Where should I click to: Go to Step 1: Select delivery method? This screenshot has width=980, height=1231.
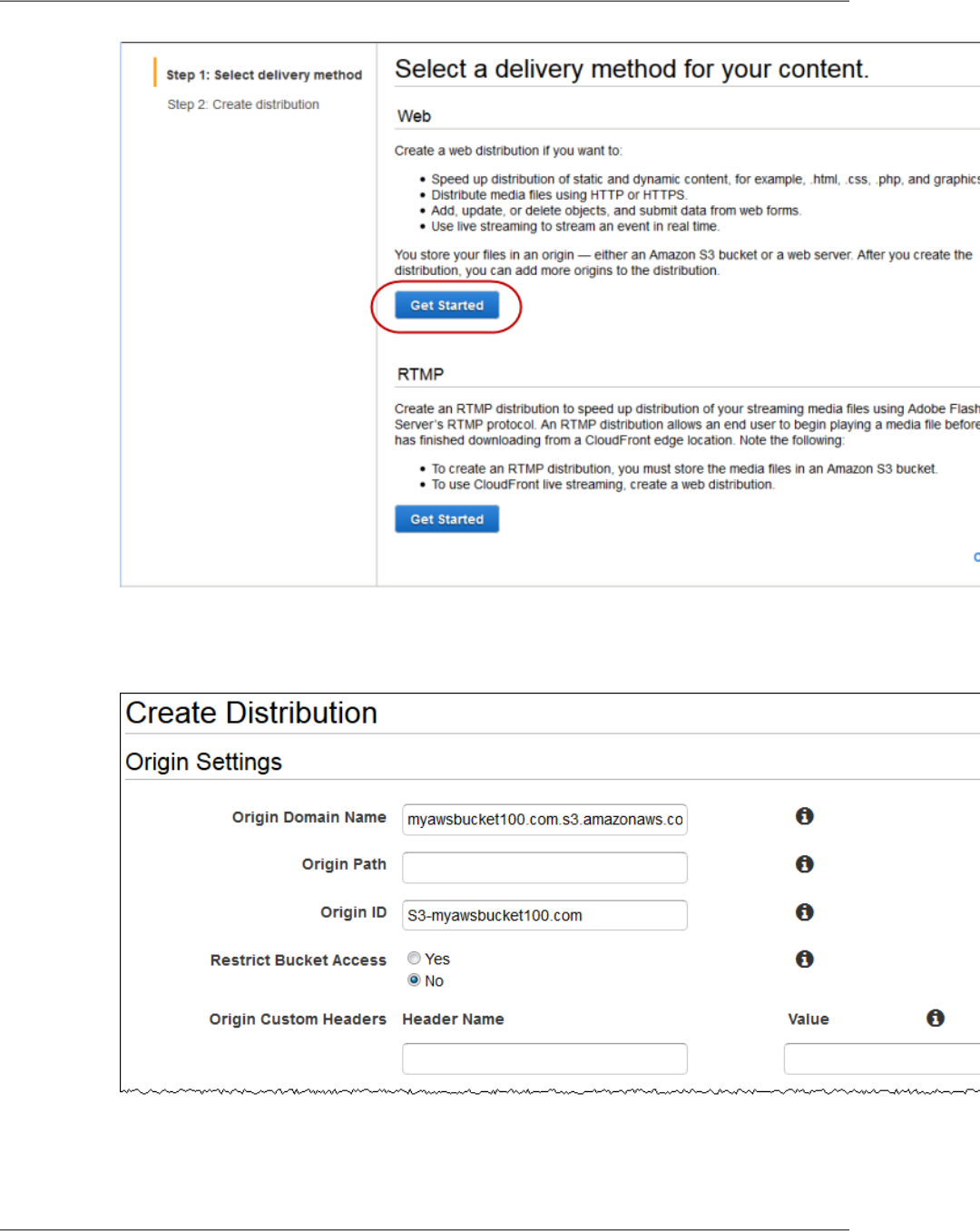click(x=263, y=75)
